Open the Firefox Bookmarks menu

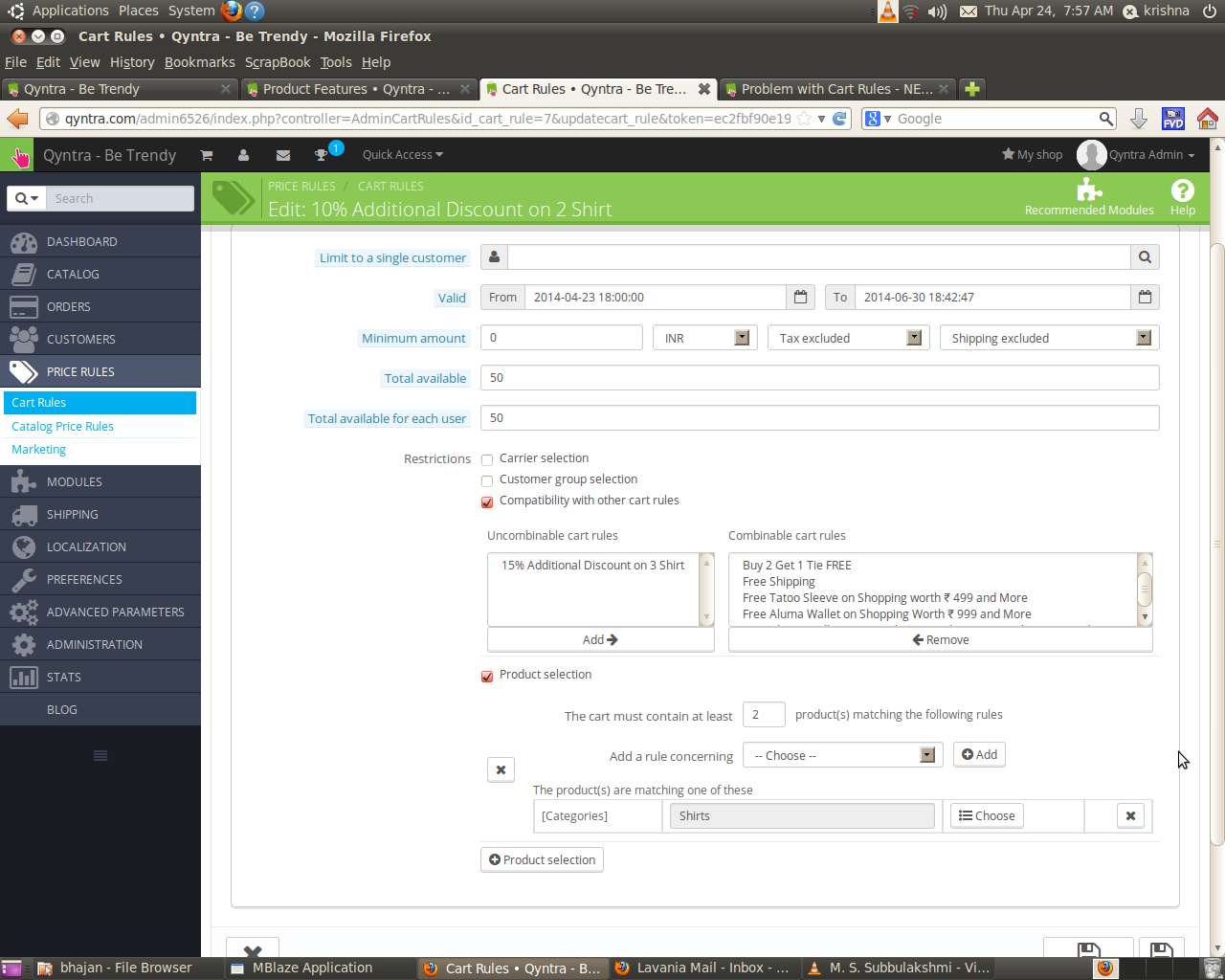pyautogui.click(x=199, y=62)
